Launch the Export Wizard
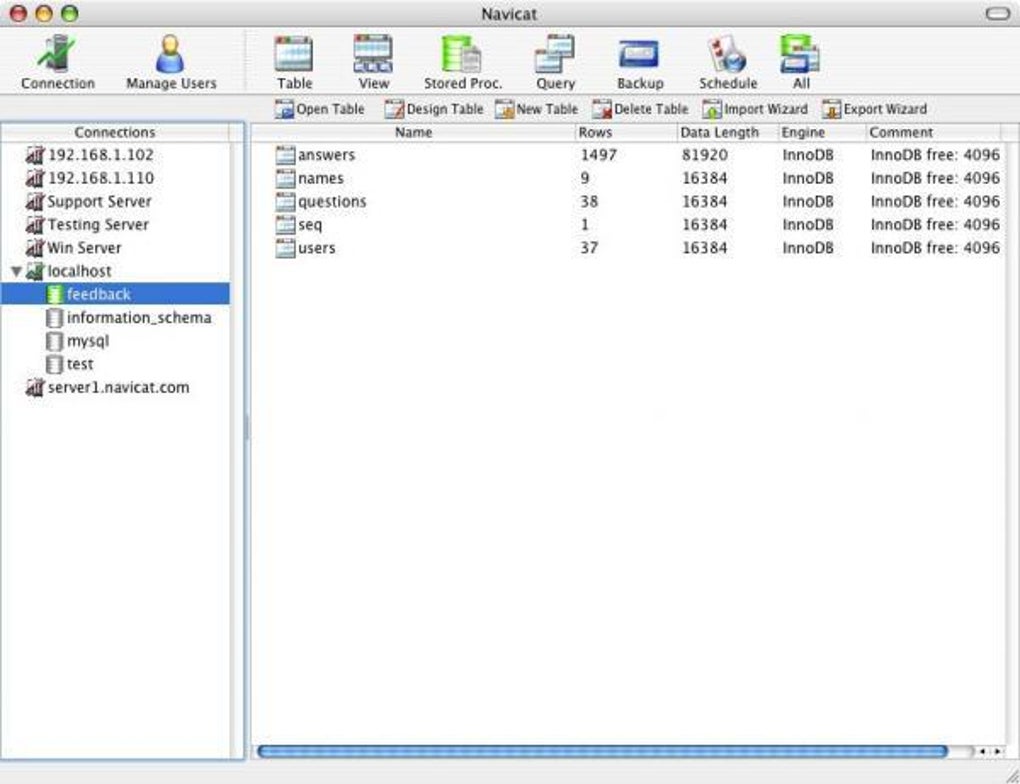Viewport: 1020px width, 784px height. pos(874,109)
